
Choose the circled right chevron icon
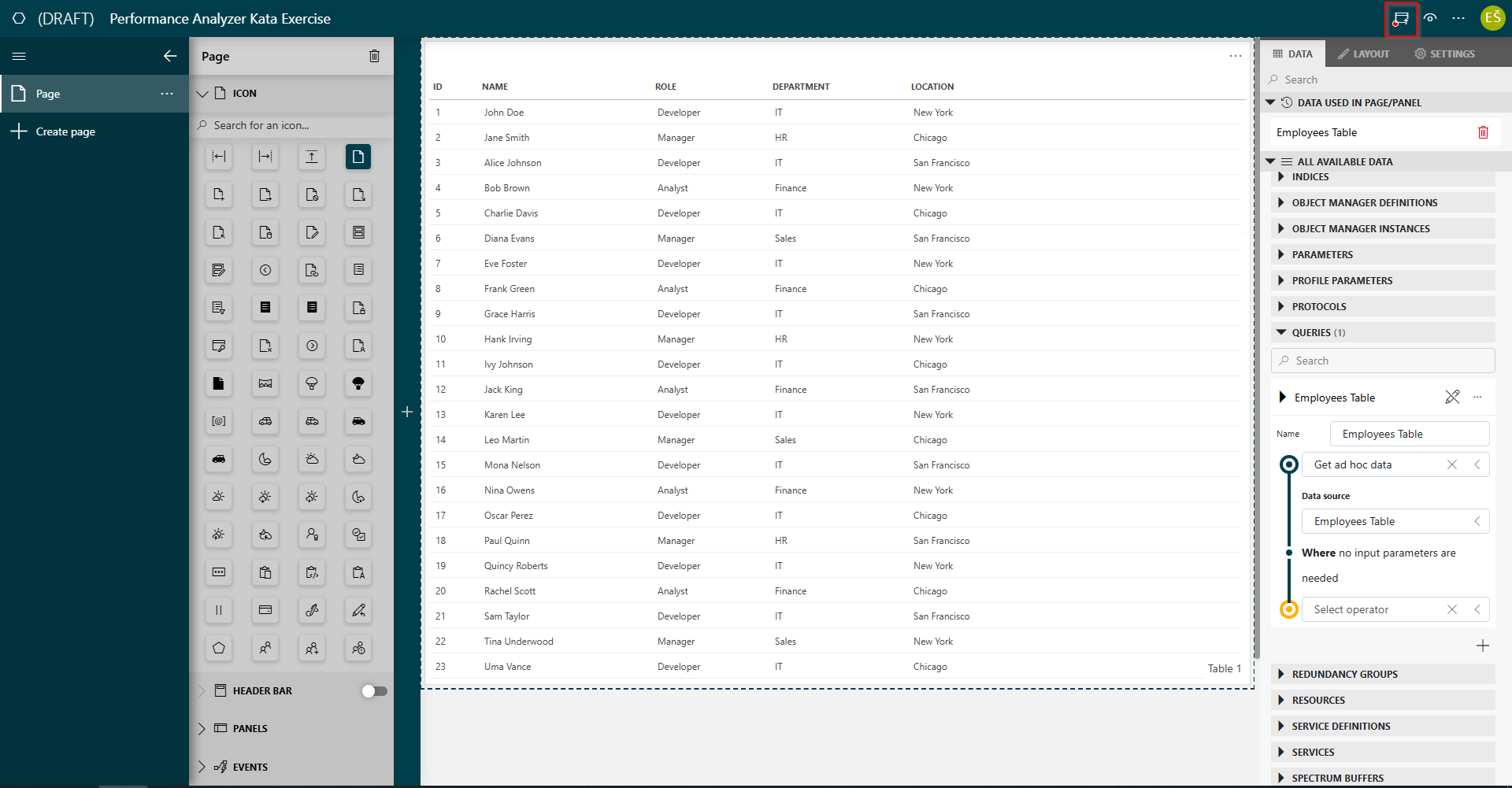click(312, 346)
